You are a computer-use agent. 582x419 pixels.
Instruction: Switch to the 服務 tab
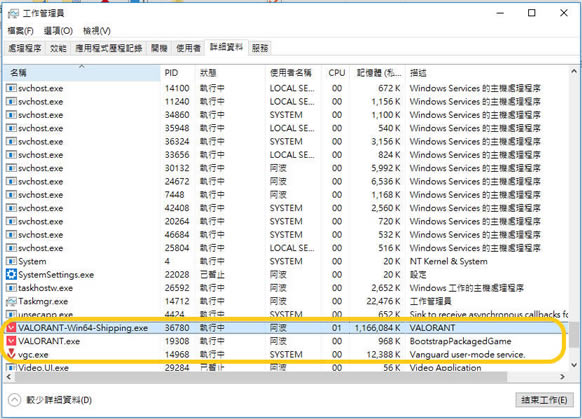(x=260, y=48)
